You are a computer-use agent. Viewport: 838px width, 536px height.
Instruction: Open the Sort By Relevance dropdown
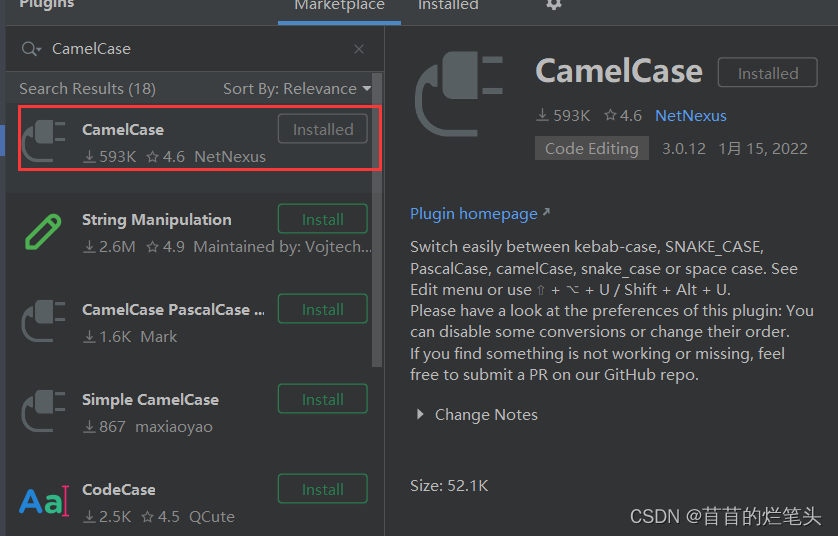(297, 89)
